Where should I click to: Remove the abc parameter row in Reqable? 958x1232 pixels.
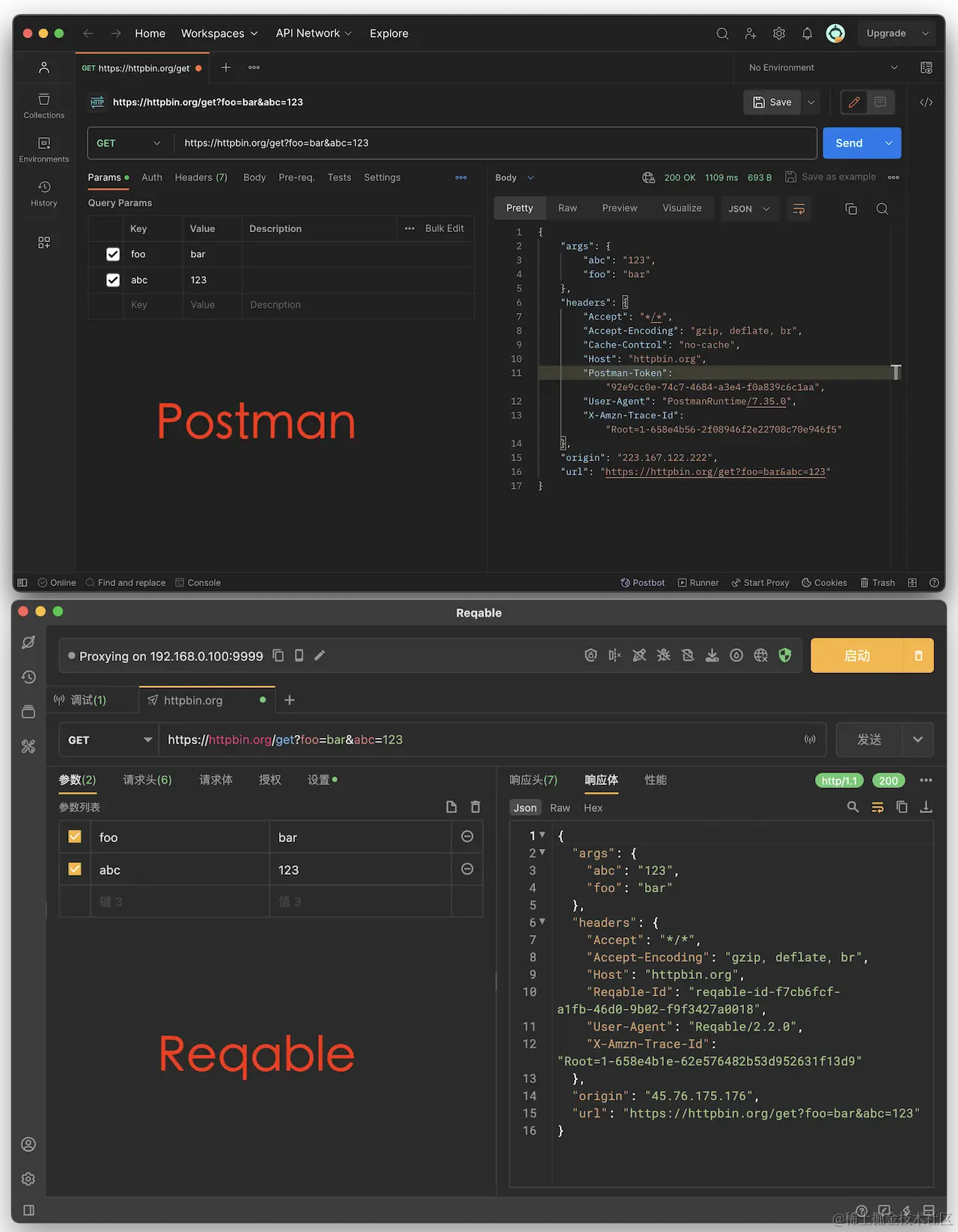[x=467, y=869]
